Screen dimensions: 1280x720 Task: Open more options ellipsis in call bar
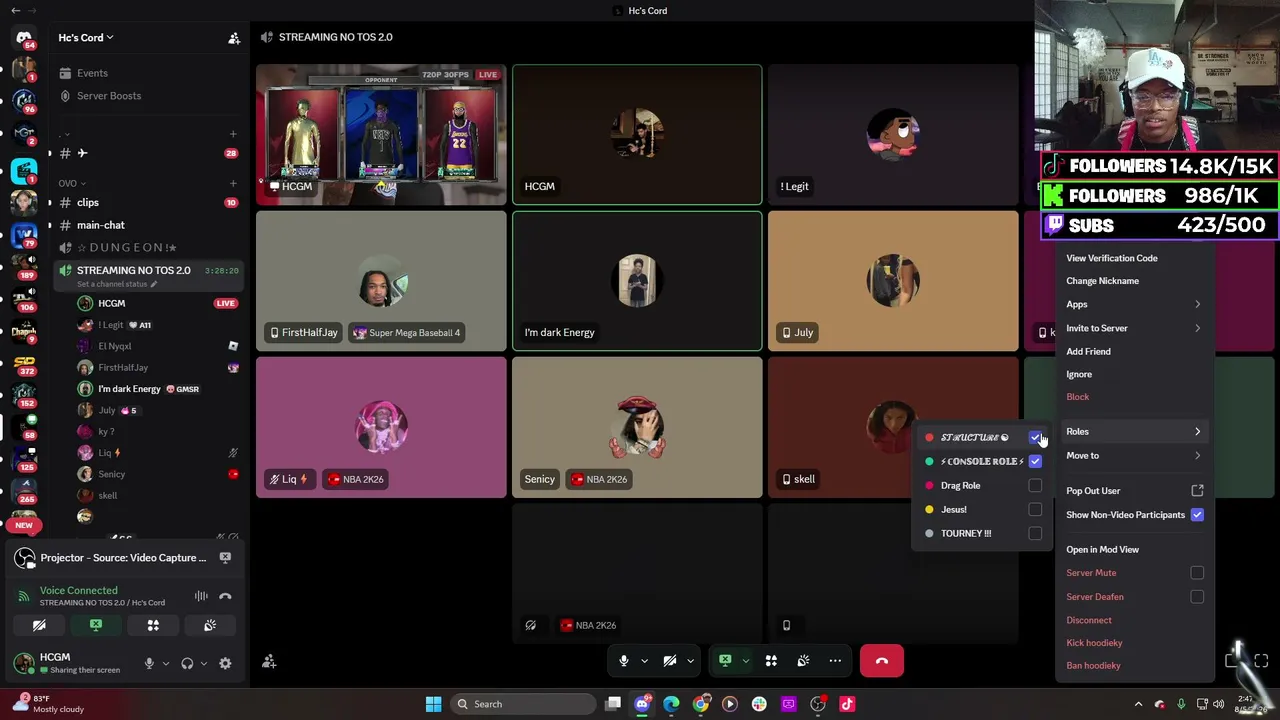click(835, 661)
